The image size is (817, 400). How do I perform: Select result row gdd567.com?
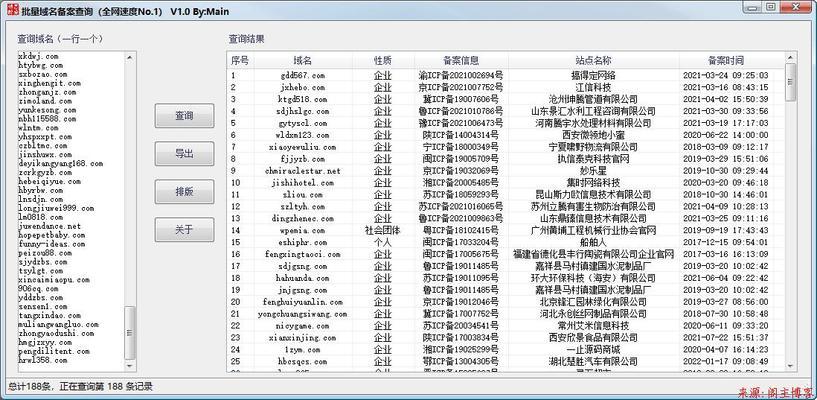(302, 75)
